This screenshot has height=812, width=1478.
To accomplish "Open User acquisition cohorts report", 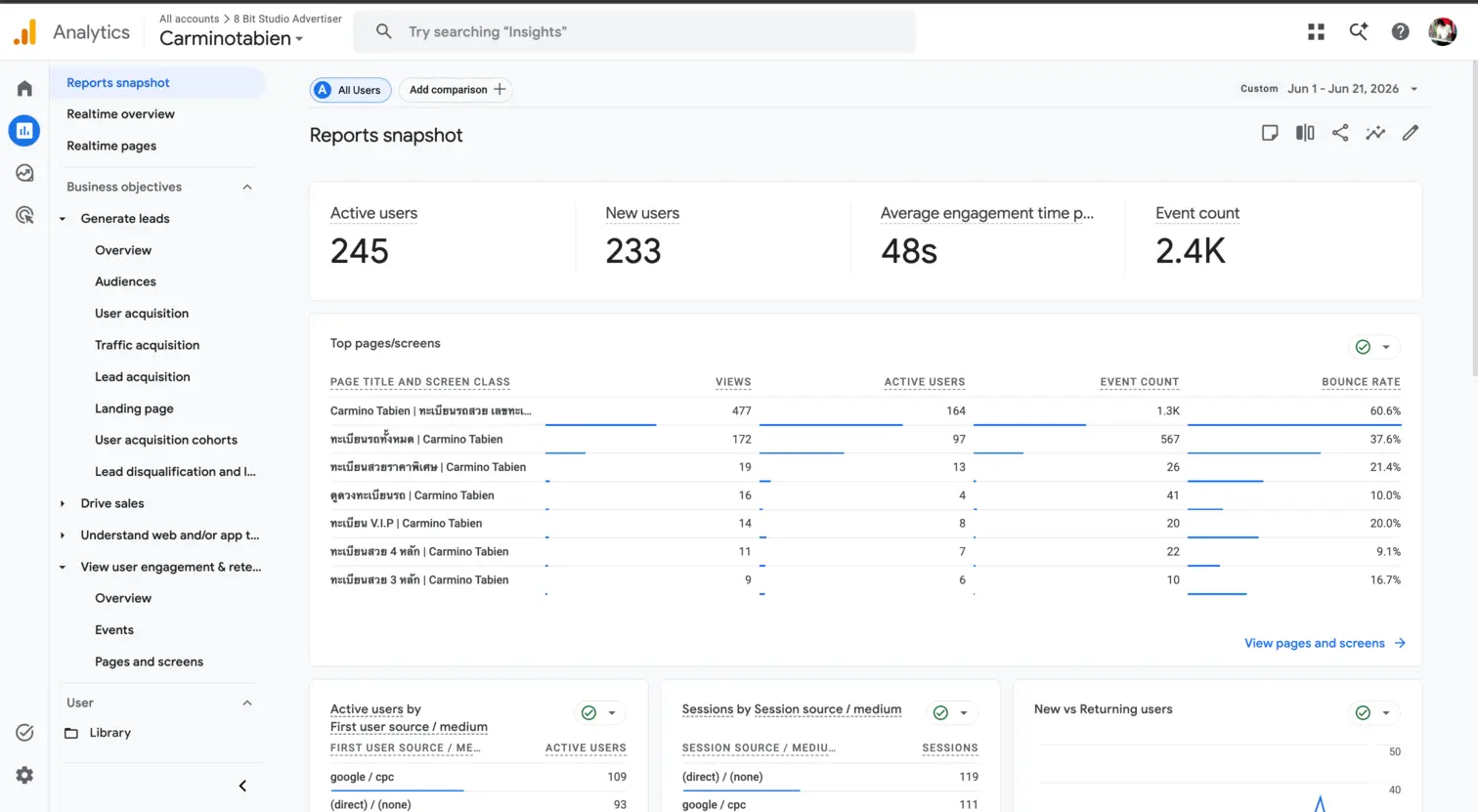I will [166, 440].
